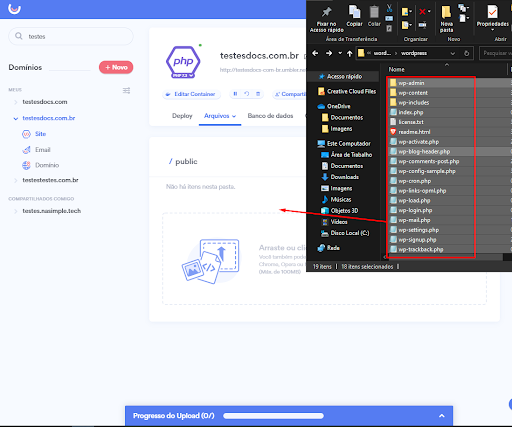Click the red X delete icon
The width and height of the screenshot is (512, 427).
(422, 12)
